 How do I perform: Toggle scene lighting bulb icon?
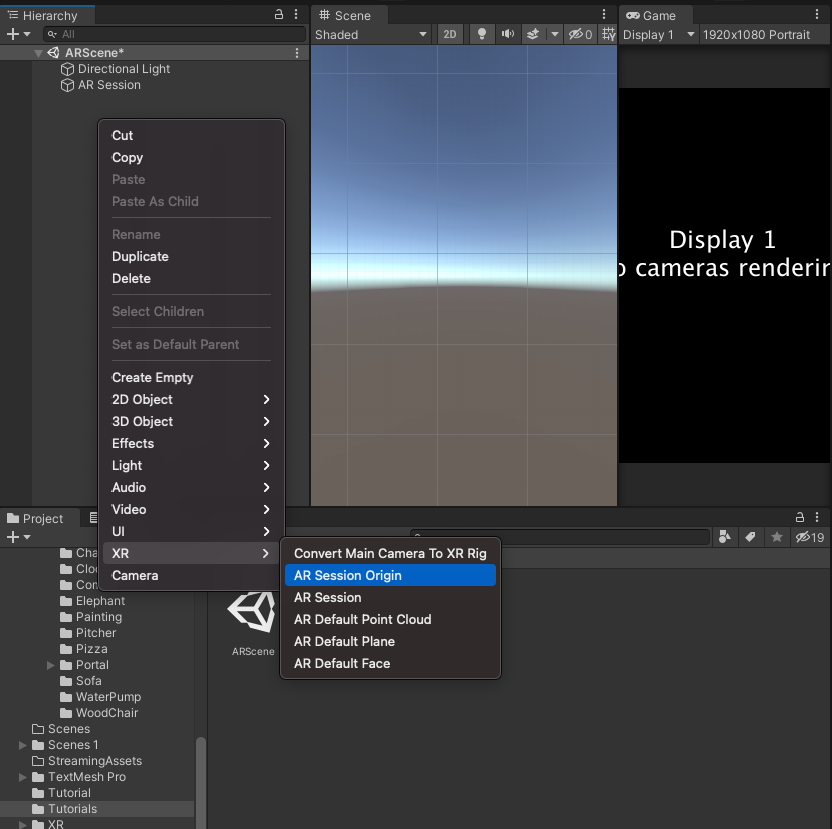(482, 34)
